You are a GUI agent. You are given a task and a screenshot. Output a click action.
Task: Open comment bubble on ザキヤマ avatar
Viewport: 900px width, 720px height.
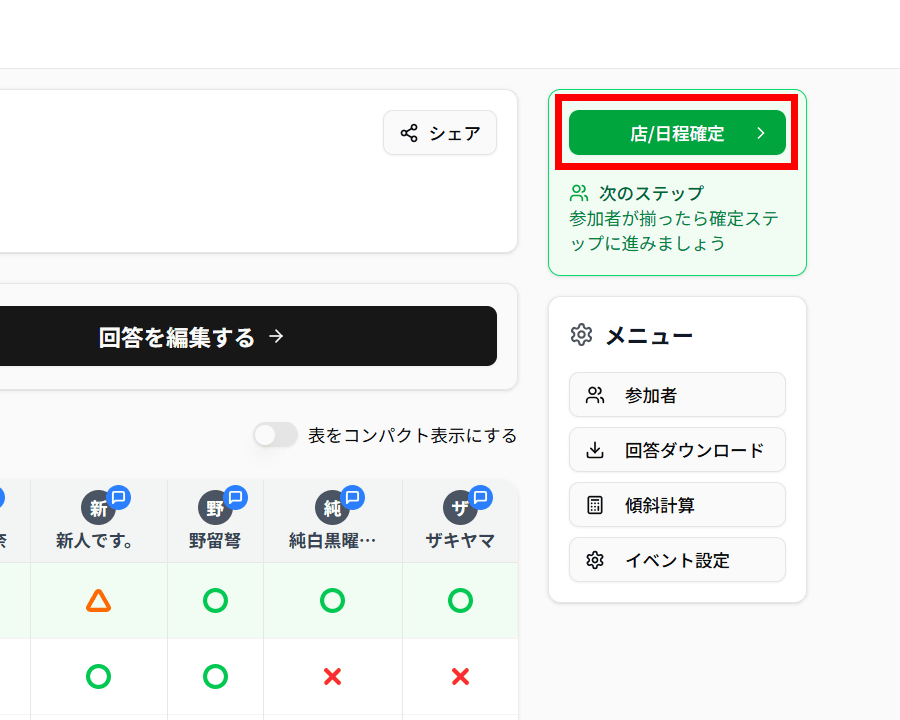click(x=480, y=497)
